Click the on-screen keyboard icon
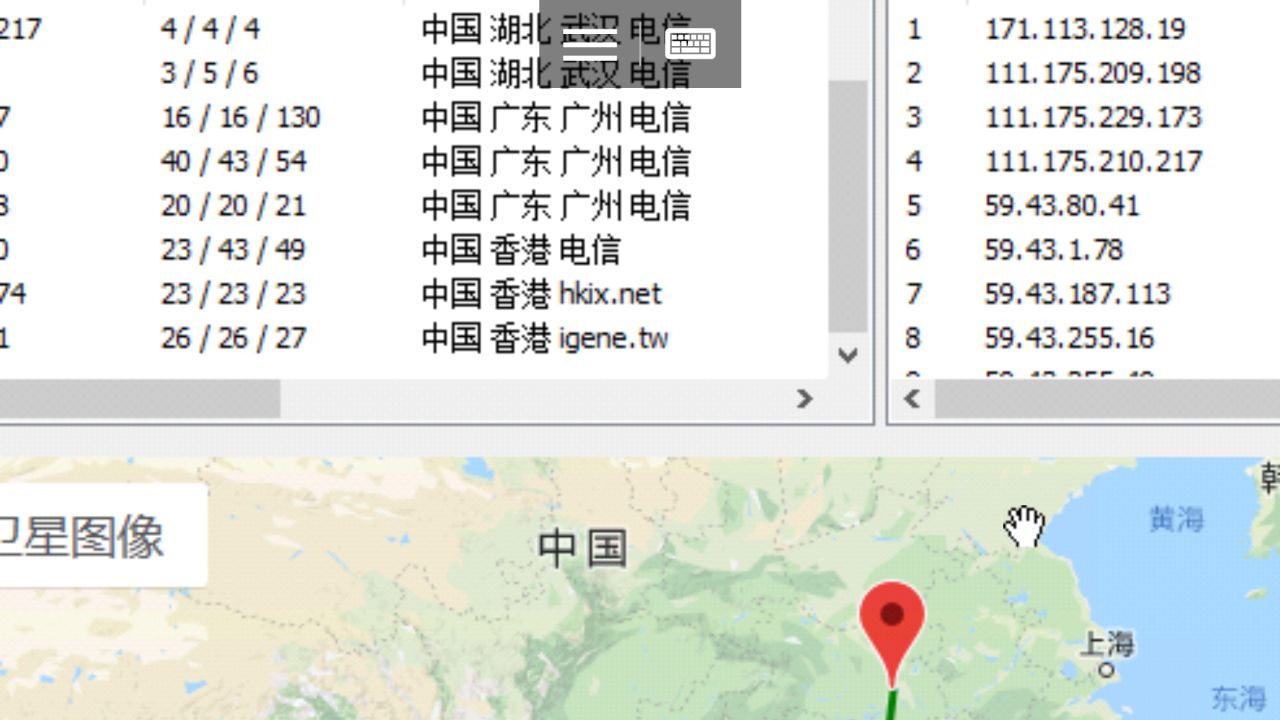 tap(690, 43)
